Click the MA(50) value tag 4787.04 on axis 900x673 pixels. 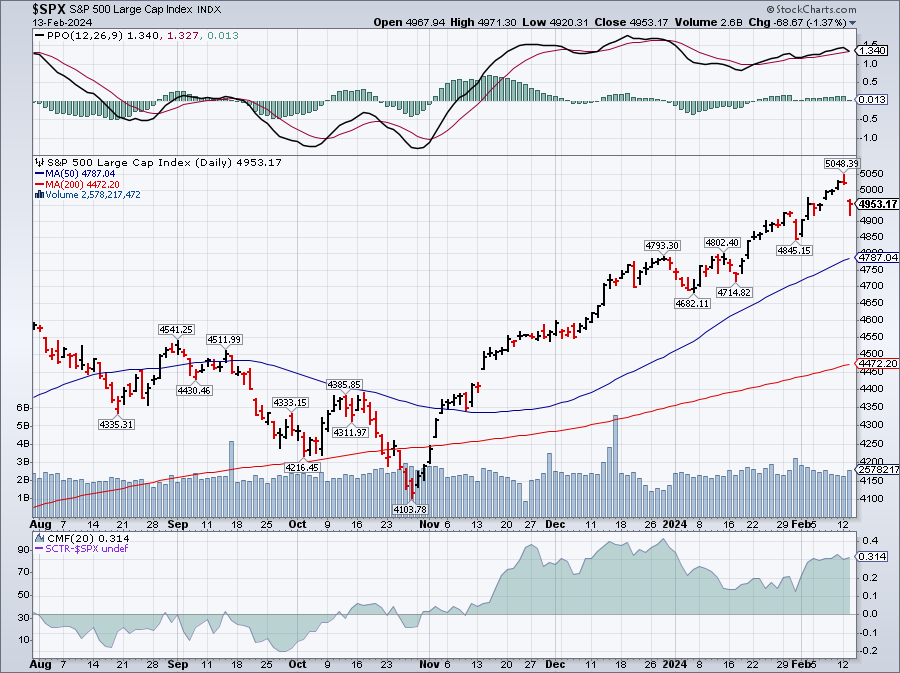click(x=875, y=257)
